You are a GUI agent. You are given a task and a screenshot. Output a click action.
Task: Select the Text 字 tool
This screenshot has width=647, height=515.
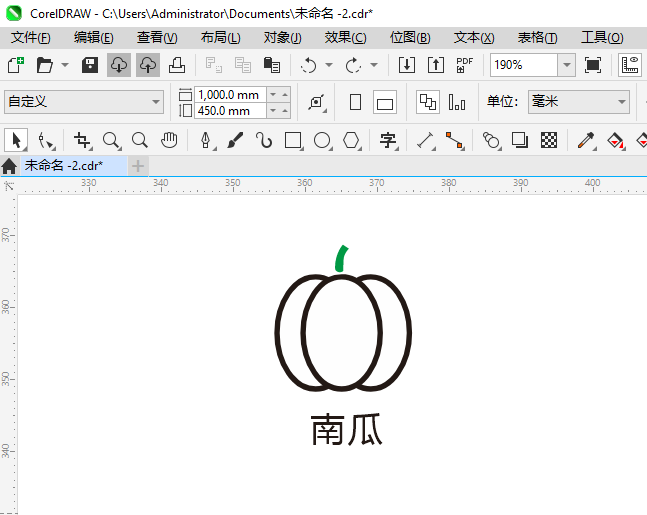(388, 140)
